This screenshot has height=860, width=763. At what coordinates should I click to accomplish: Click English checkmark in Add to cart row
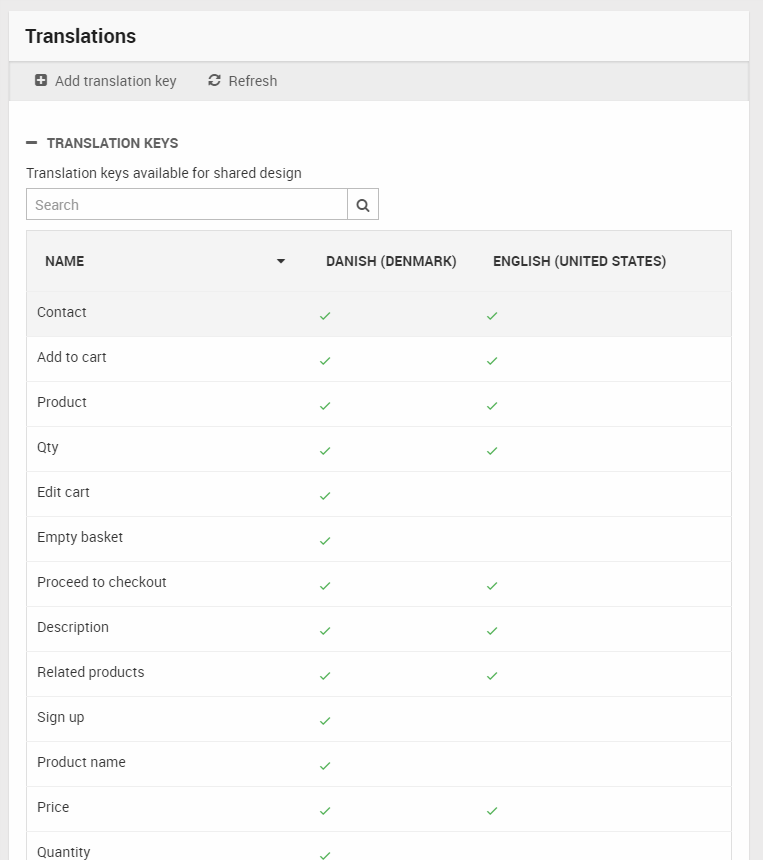tap(492, 361)
